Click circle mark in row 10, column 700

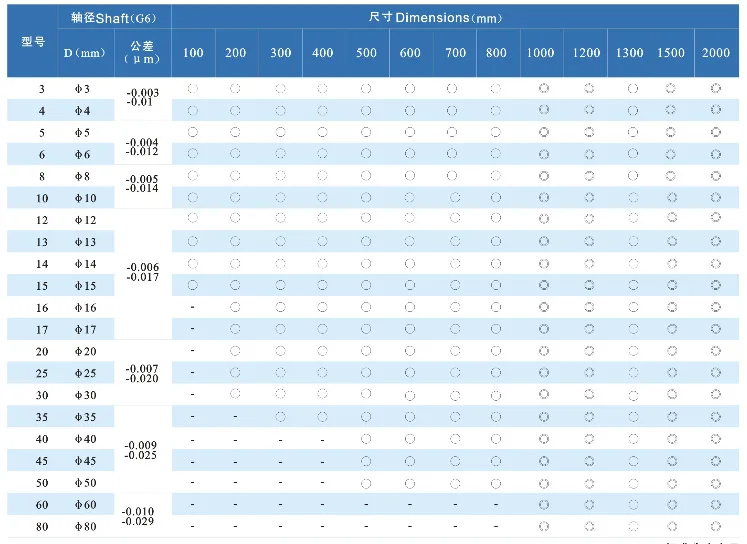point(455,197)
